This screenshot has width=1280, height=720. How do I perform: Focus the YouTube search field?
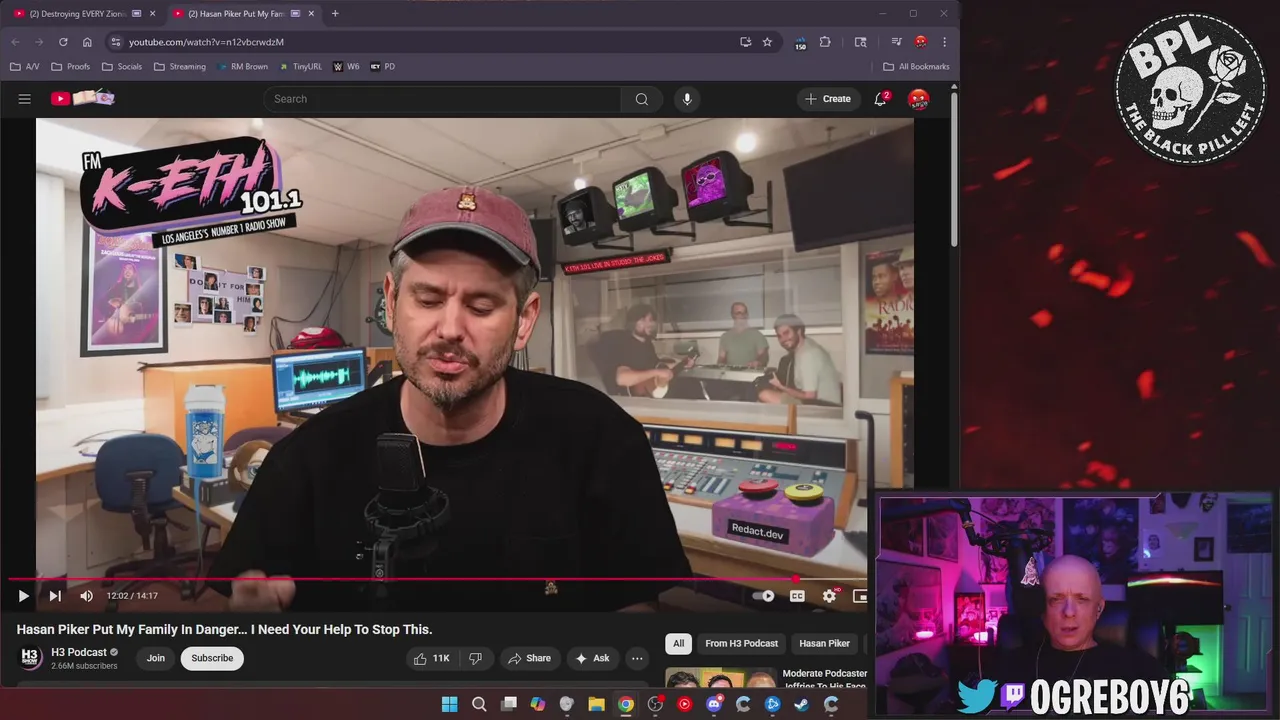pyautogui.click(x=442, y=99)
